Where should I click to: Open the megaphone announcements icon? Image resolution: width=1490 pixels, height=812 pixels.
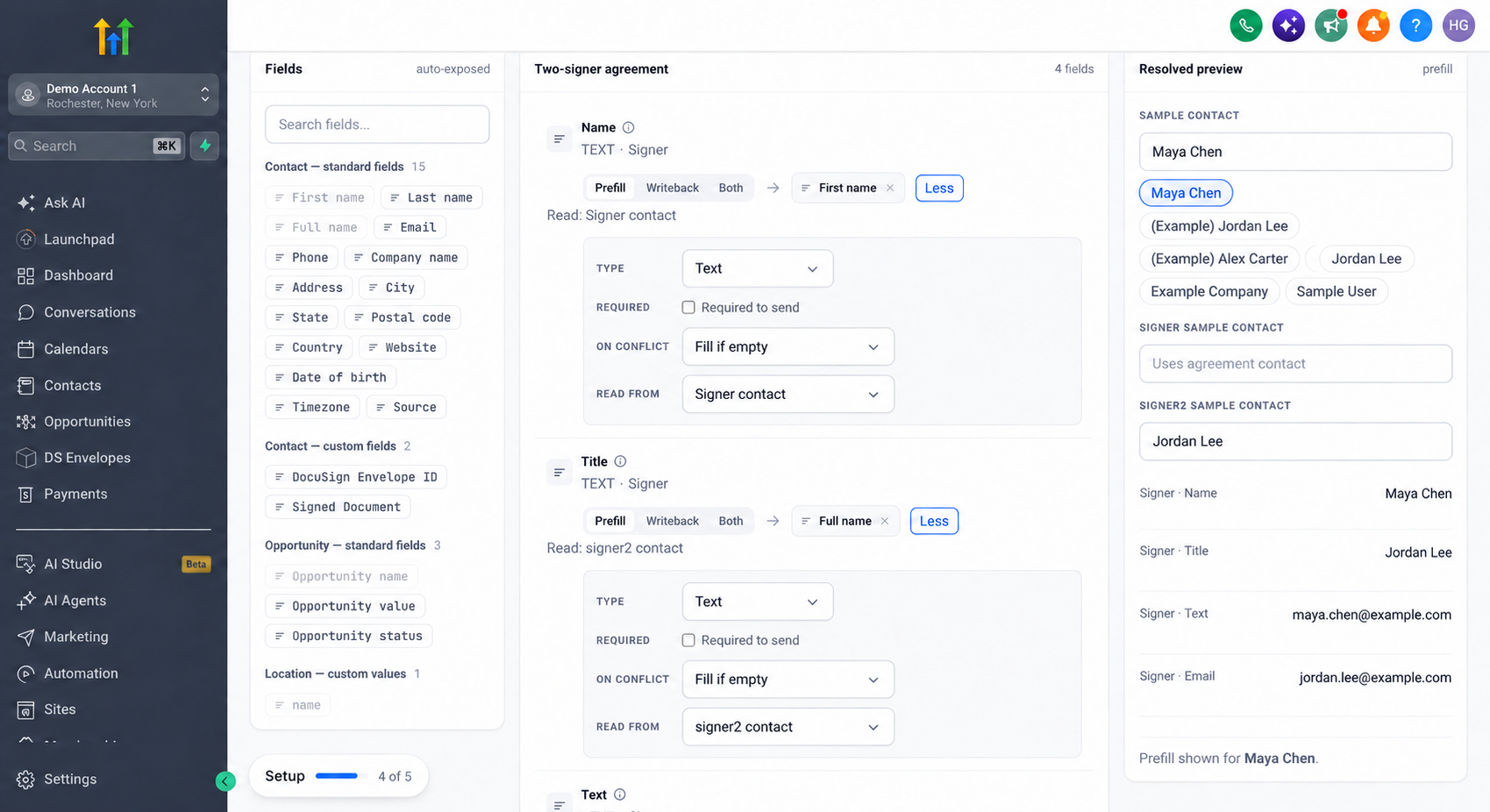[x=1330, y=25]
